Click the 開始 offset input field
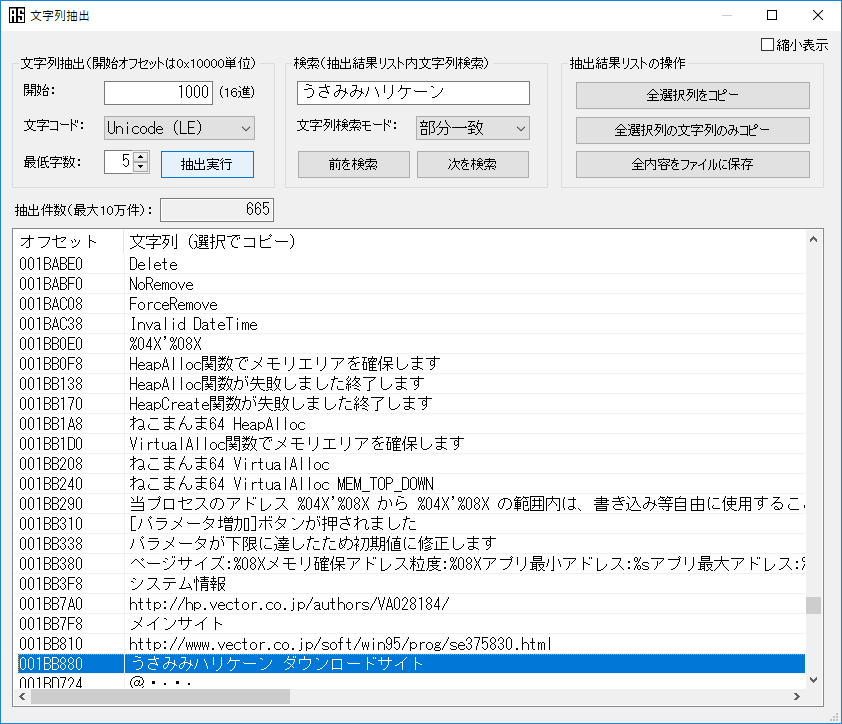This screenshot has height=724, width=842. click(x=158, y=92)
